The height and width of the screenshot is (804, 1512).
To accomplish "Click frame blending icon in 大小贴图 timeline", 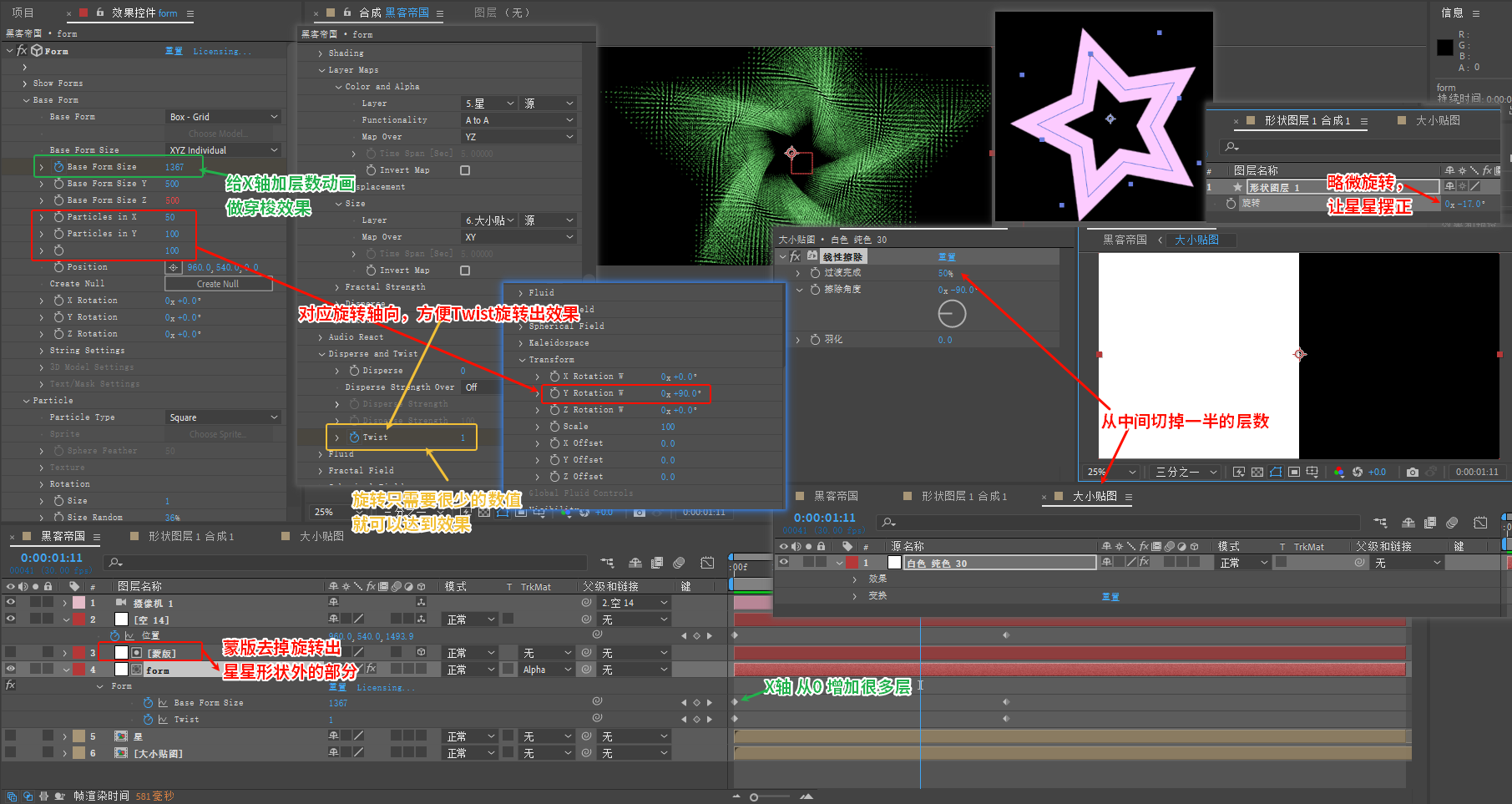I will click(1430, 523).
